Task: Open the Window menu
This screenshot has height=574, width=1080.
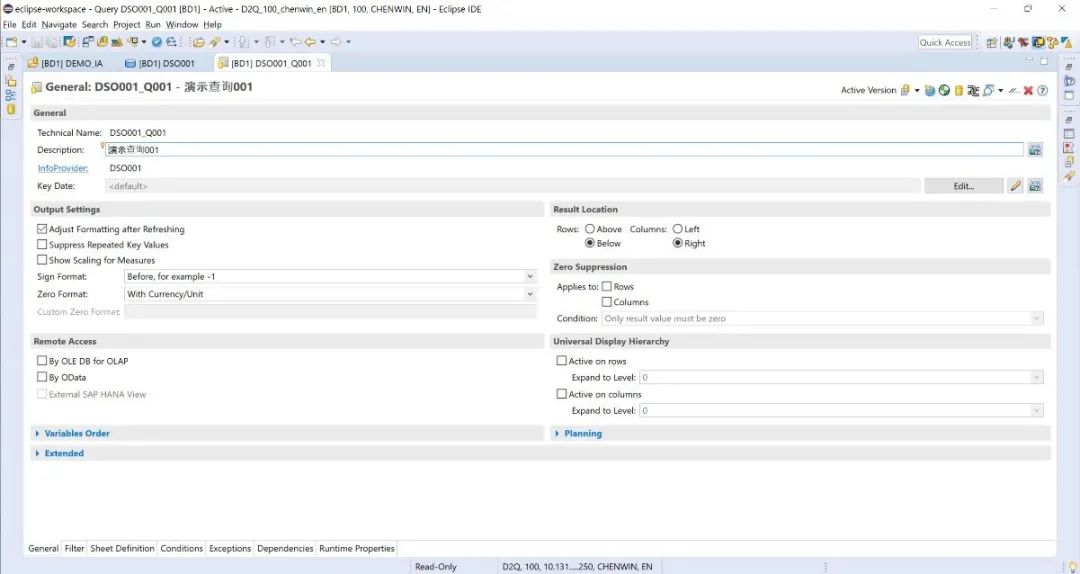Action: [182, 24]
